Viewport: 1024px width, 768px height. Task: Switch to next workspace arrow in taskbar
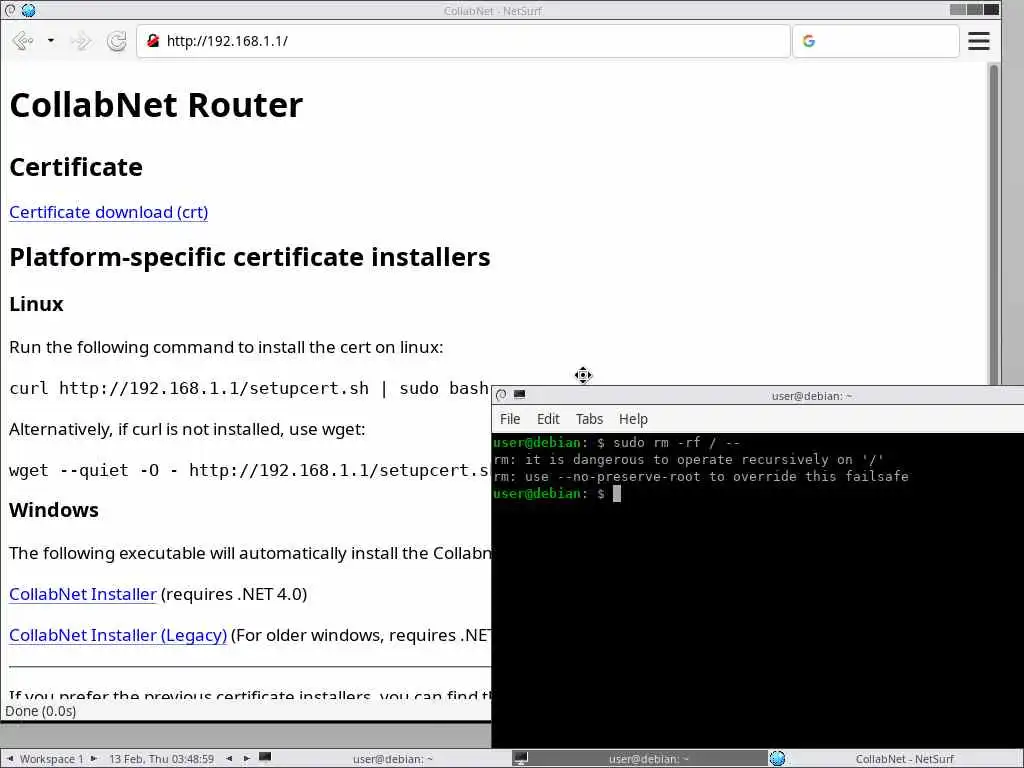(x=93, y=759)
